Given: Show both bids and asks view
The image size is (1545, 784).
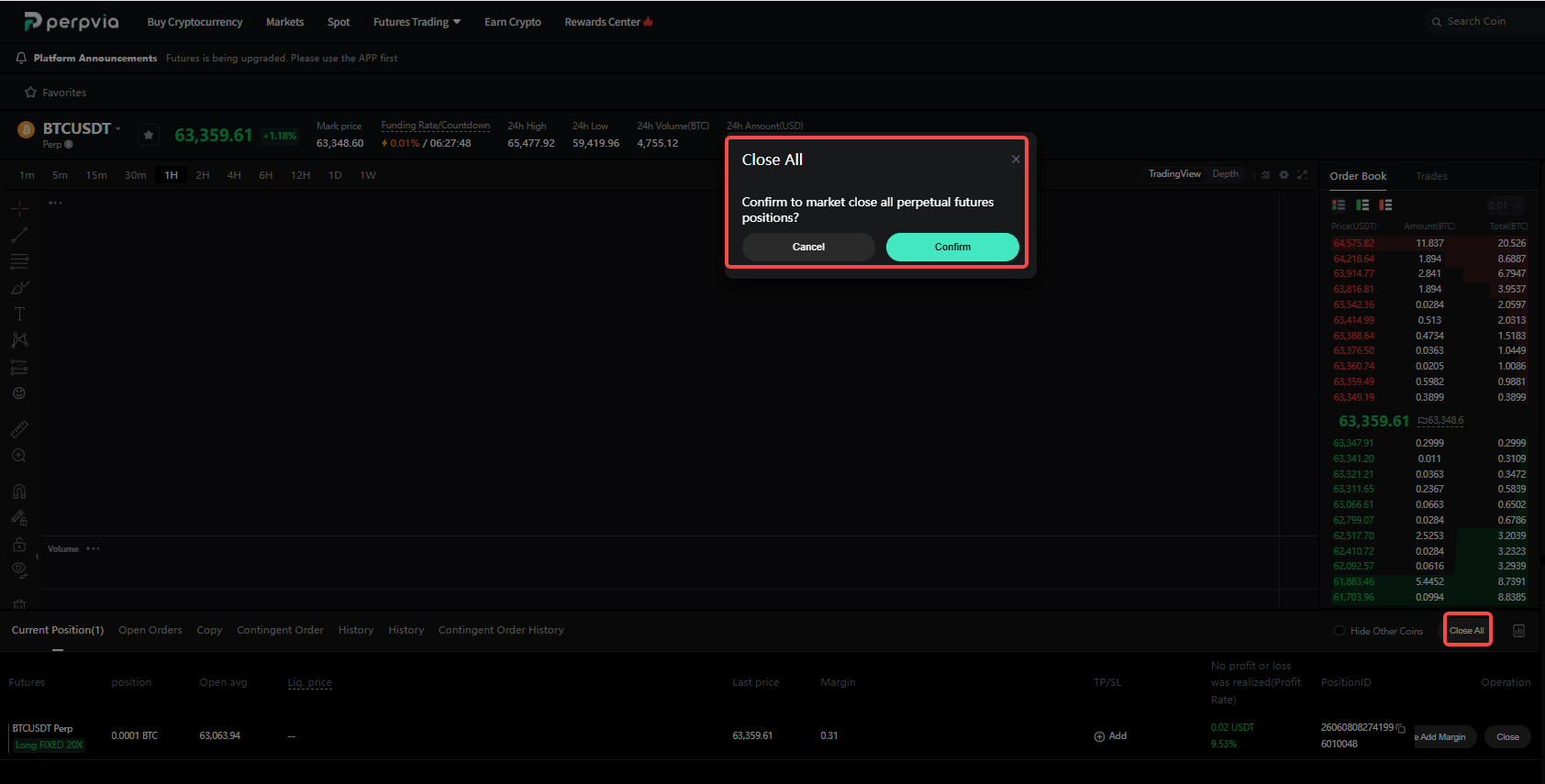Looking at the screenshot, I should pyautogui.click(x=1339, y=204).
